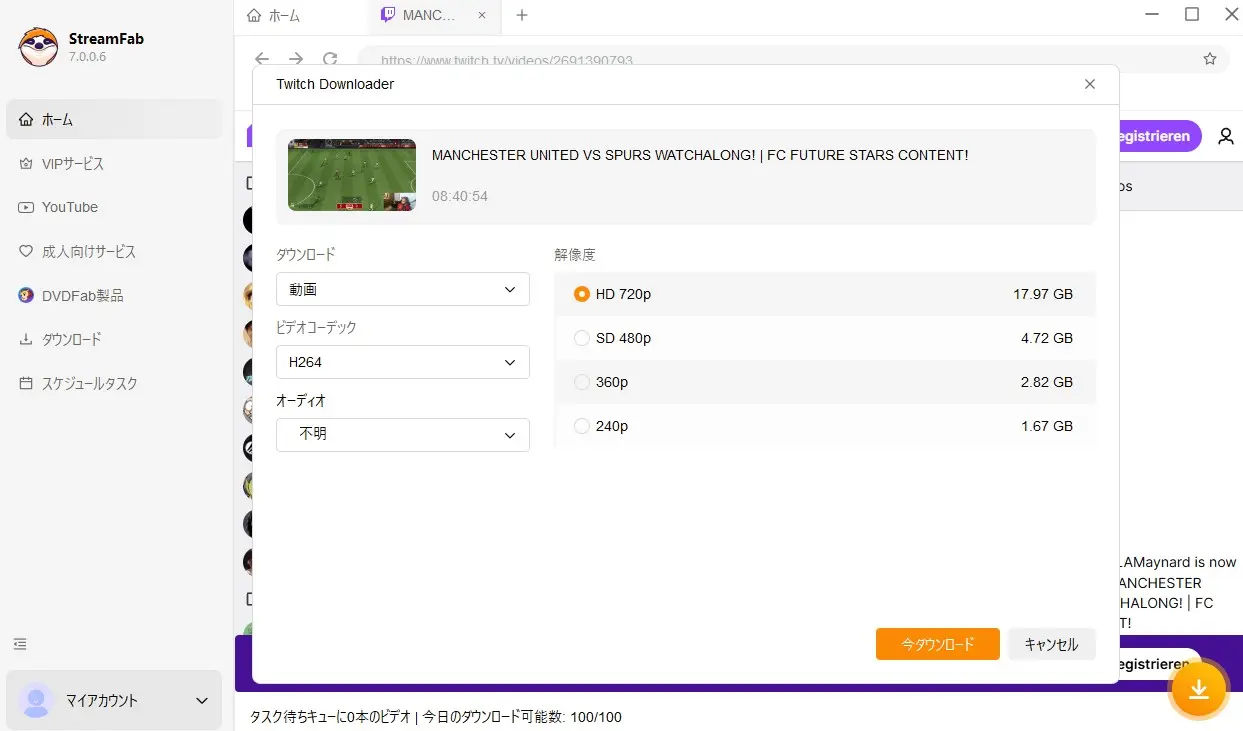The height and width of the screenshot is (731, 1243).
Task: Click the 2.82 GB file size
Action: (1047, 382)
